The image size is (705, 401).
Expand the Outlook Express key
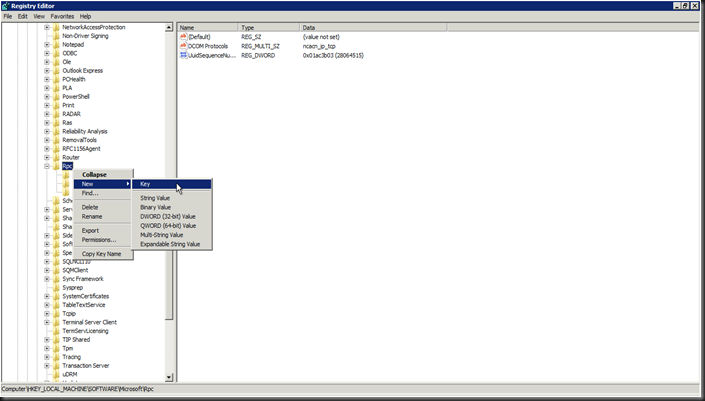point(47,71)
